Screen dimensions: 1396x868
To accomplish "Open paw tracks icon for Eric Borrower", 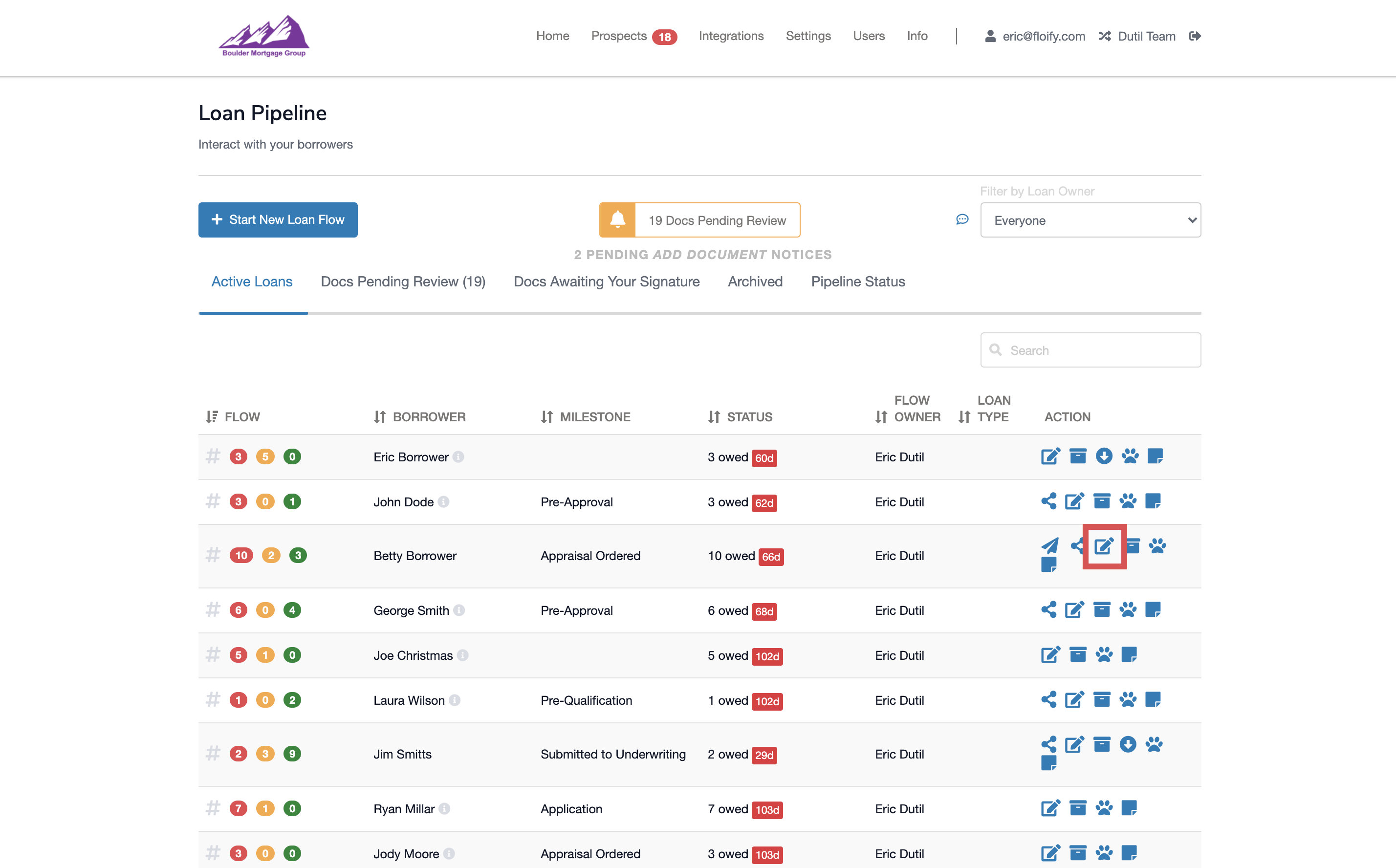I will click(x=1130, y=456).
